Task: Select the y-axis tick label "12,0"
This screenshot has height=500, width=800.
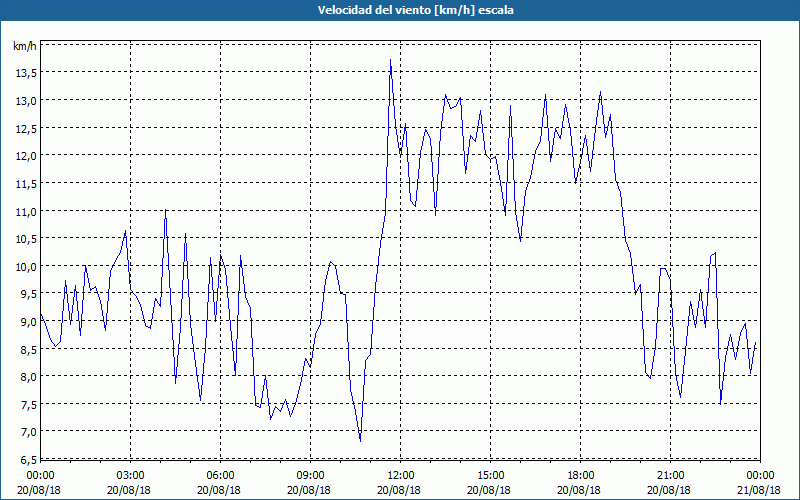Action: (x=26, y=157)
